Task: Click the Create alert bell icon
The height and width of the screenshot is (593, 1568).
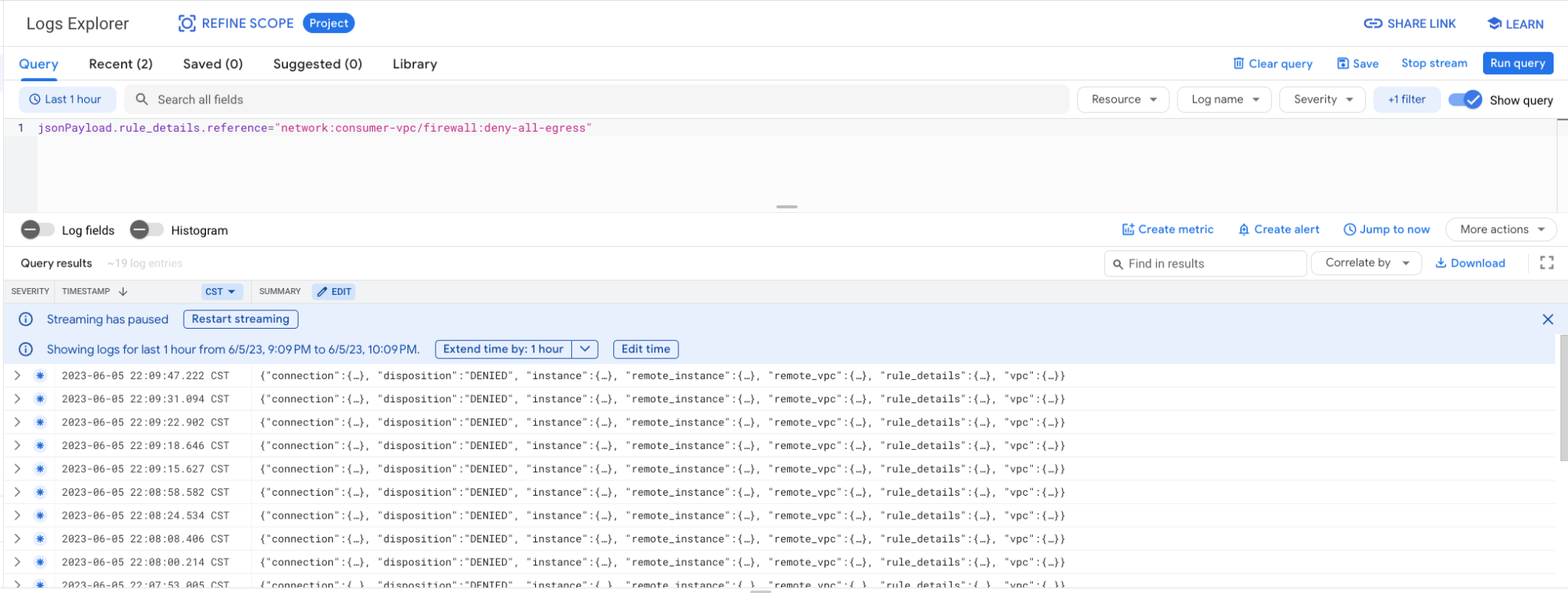Action: [x=1243, y=229]
